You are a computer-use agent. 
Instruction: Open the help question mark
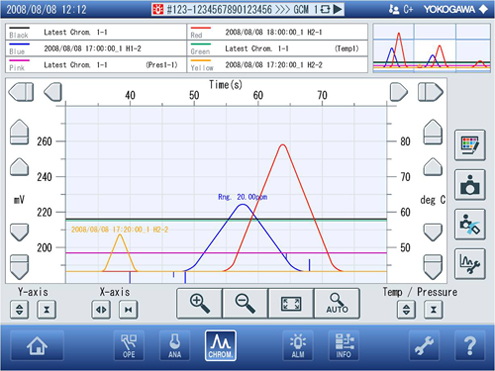tap(470, 346)
